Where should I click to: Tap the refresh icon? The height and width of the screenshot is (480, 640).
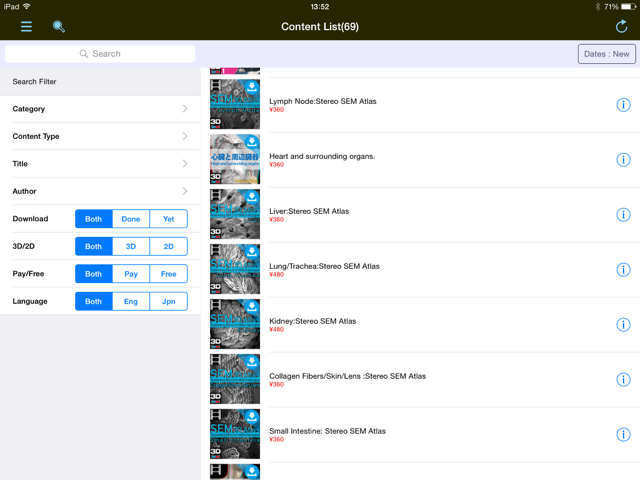click(x=622, y=26)
